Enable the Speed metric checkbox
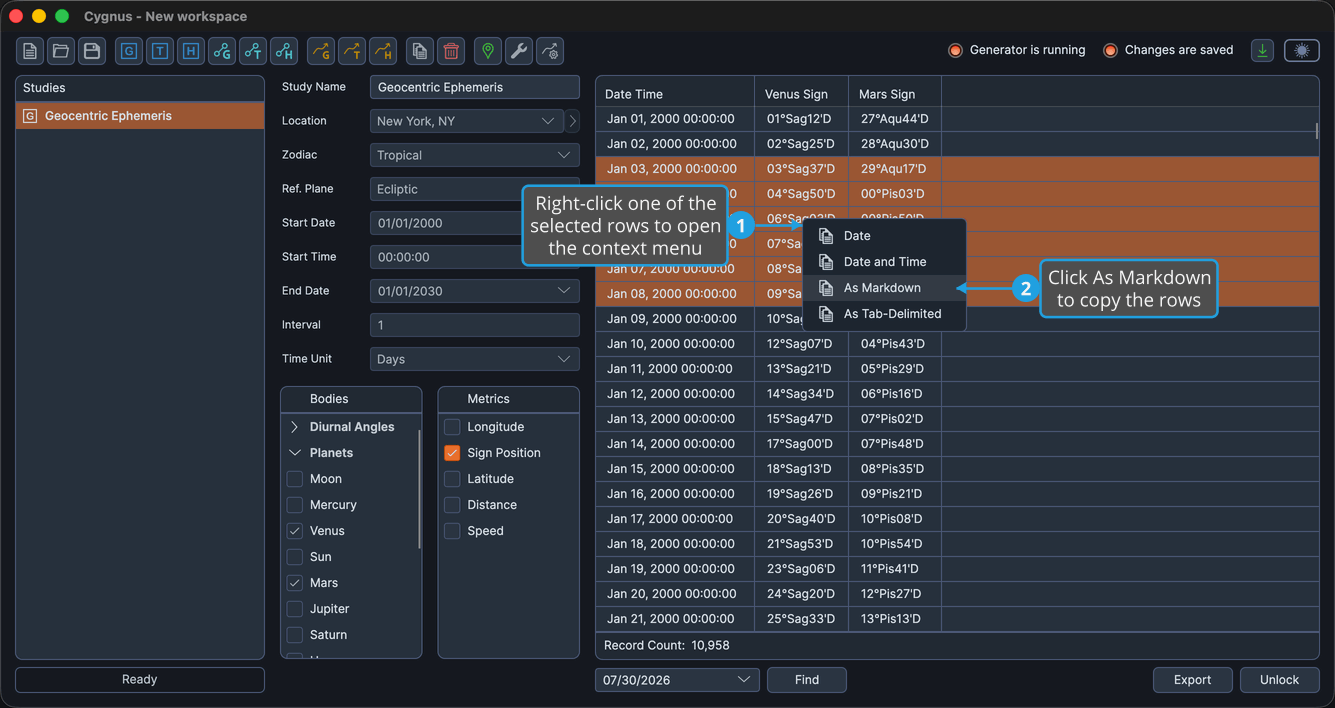The image size is (1335, 708). click(452, 531)
